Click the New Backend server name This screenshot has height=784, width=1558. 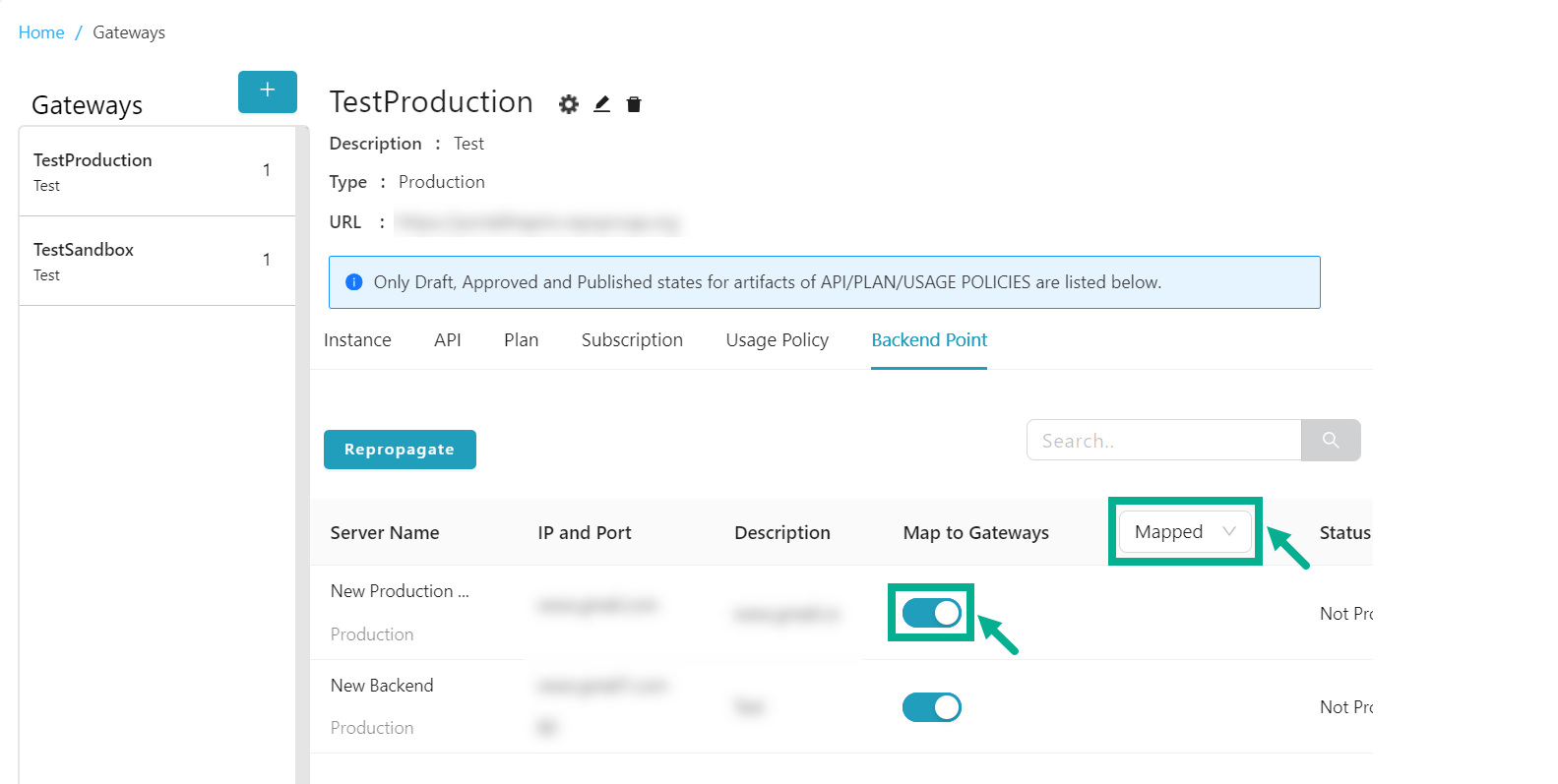(382, 686)
